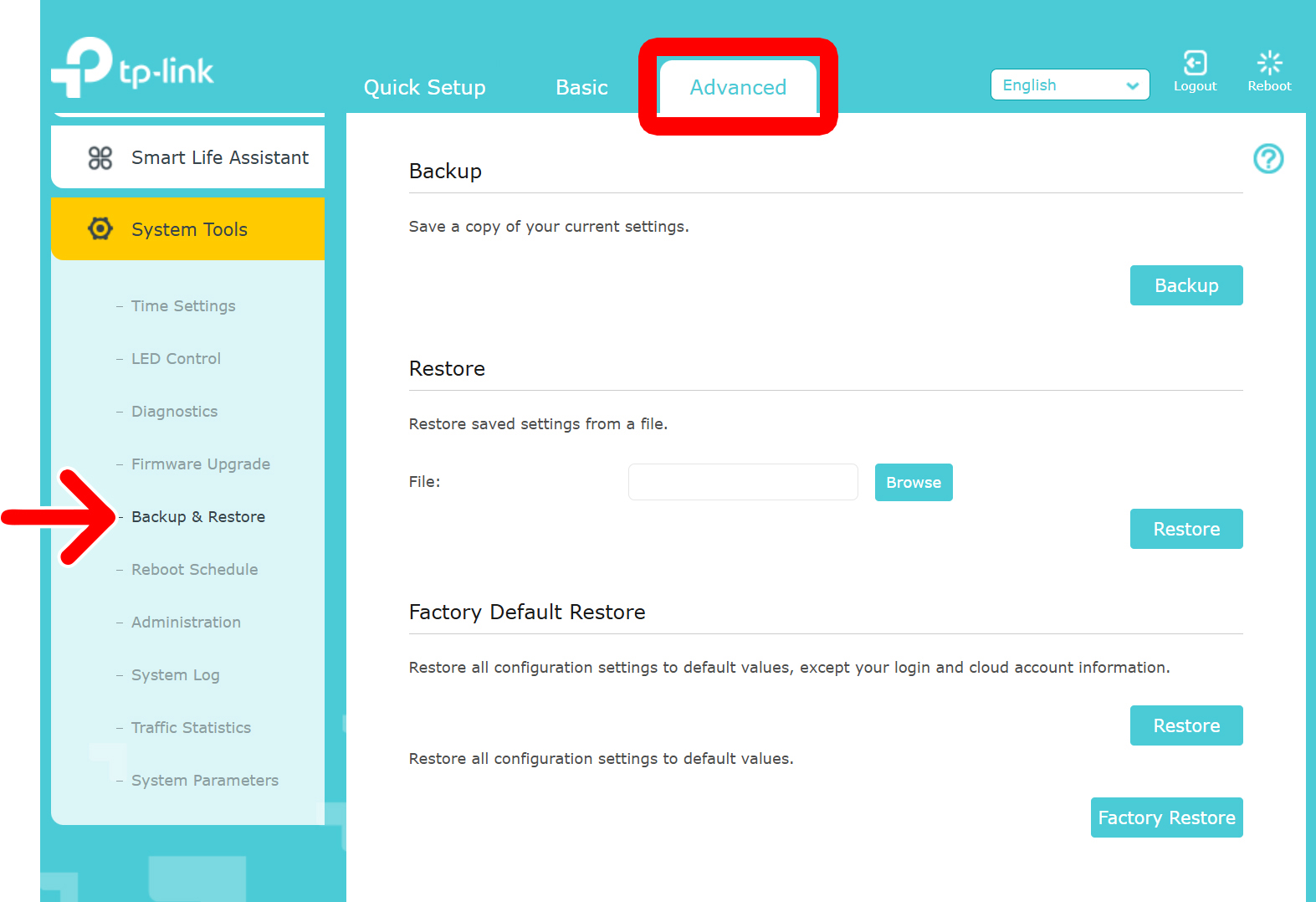Select the Advanced tab
The height and width of the screenshot is (902, 1316).
pos(738,87)
